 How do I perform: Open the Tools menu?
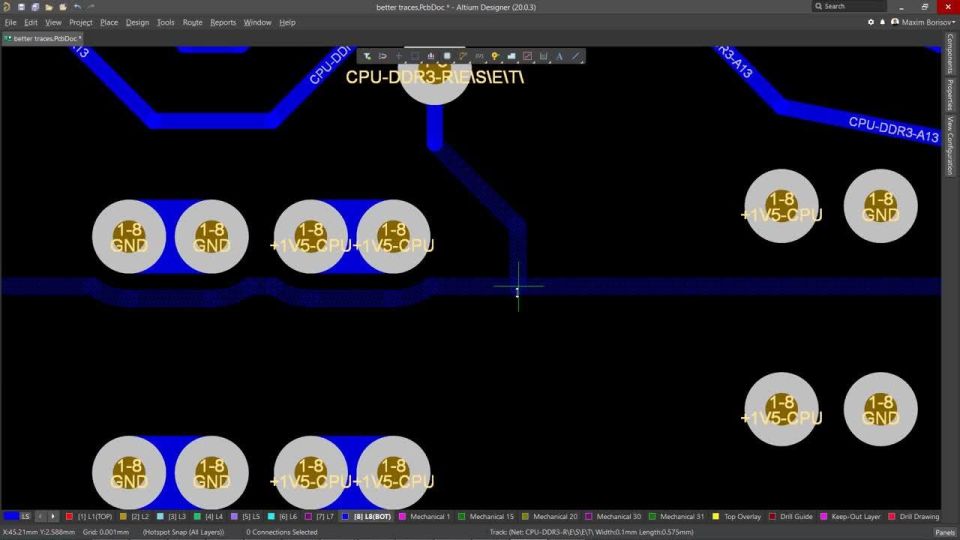pyautogui.click(x=165, y=23)
